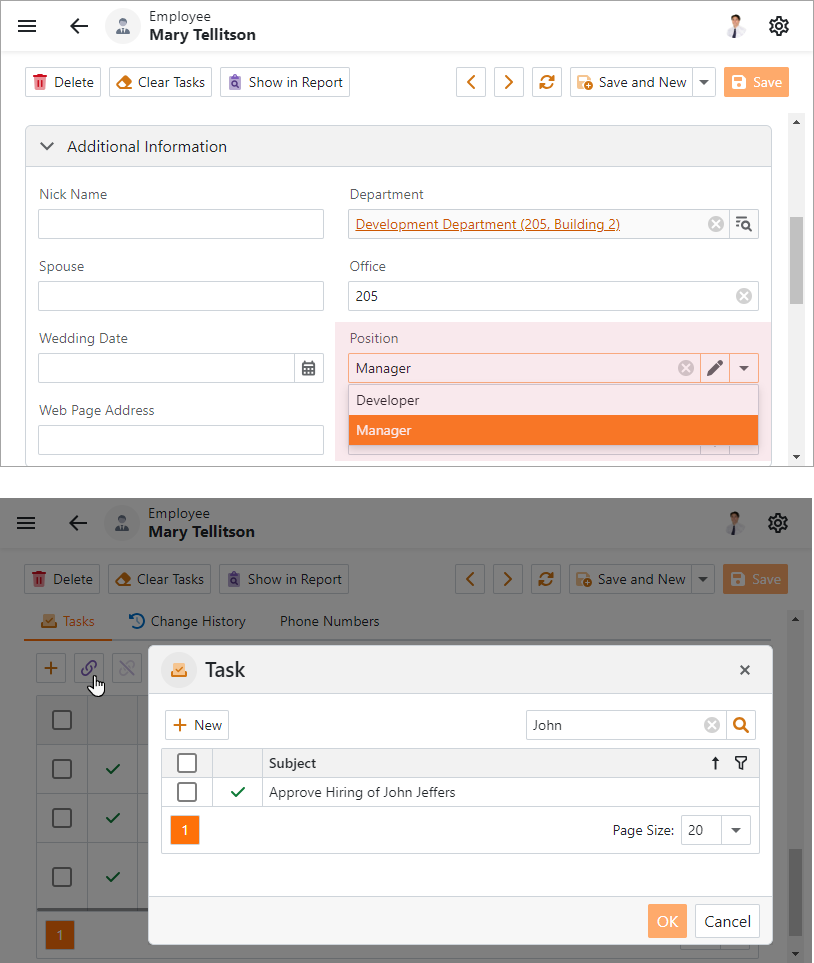Click Delete button in top window
This screenshot has height=963, width=814.
63,82
